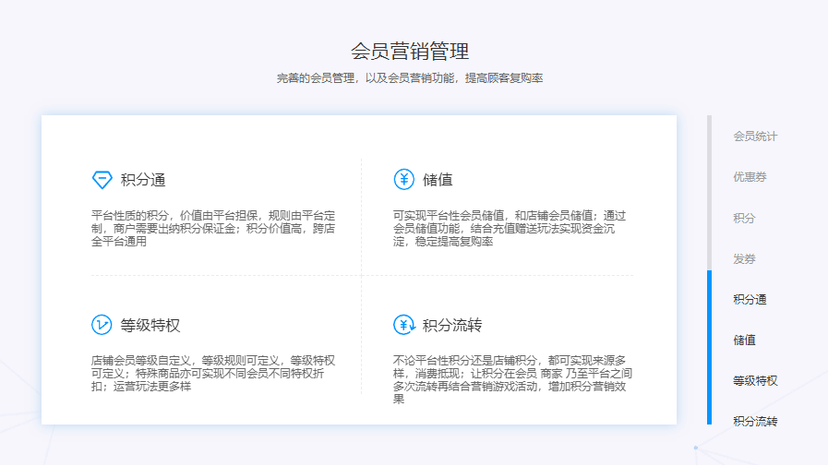Click description starting 平台性质的积分
This screenshot has width=828, height=465.
pyautogui.click(x=213, y=229)
